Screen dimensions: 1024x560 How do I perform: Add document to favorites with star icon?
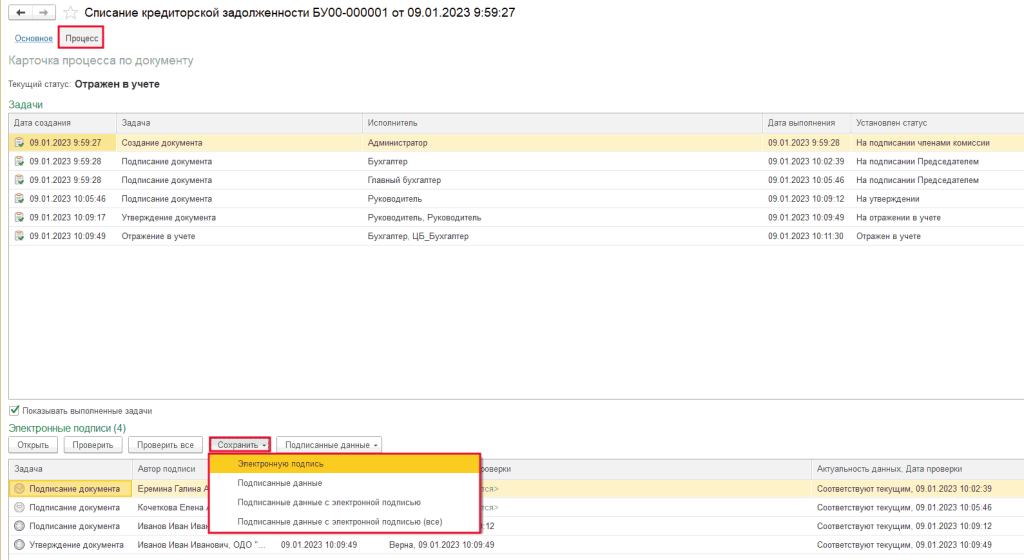pyautogui.click(x=71, y=12)
